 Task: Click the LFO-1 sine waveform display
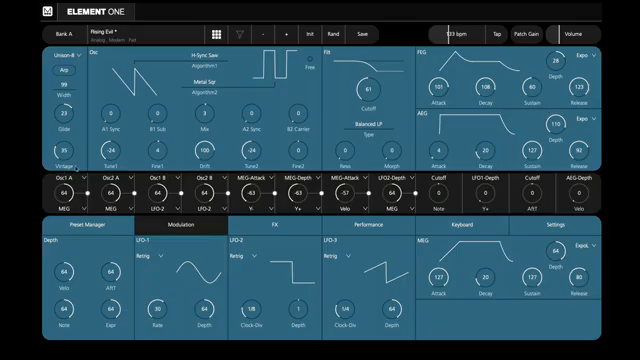click(x=199, y=272)
